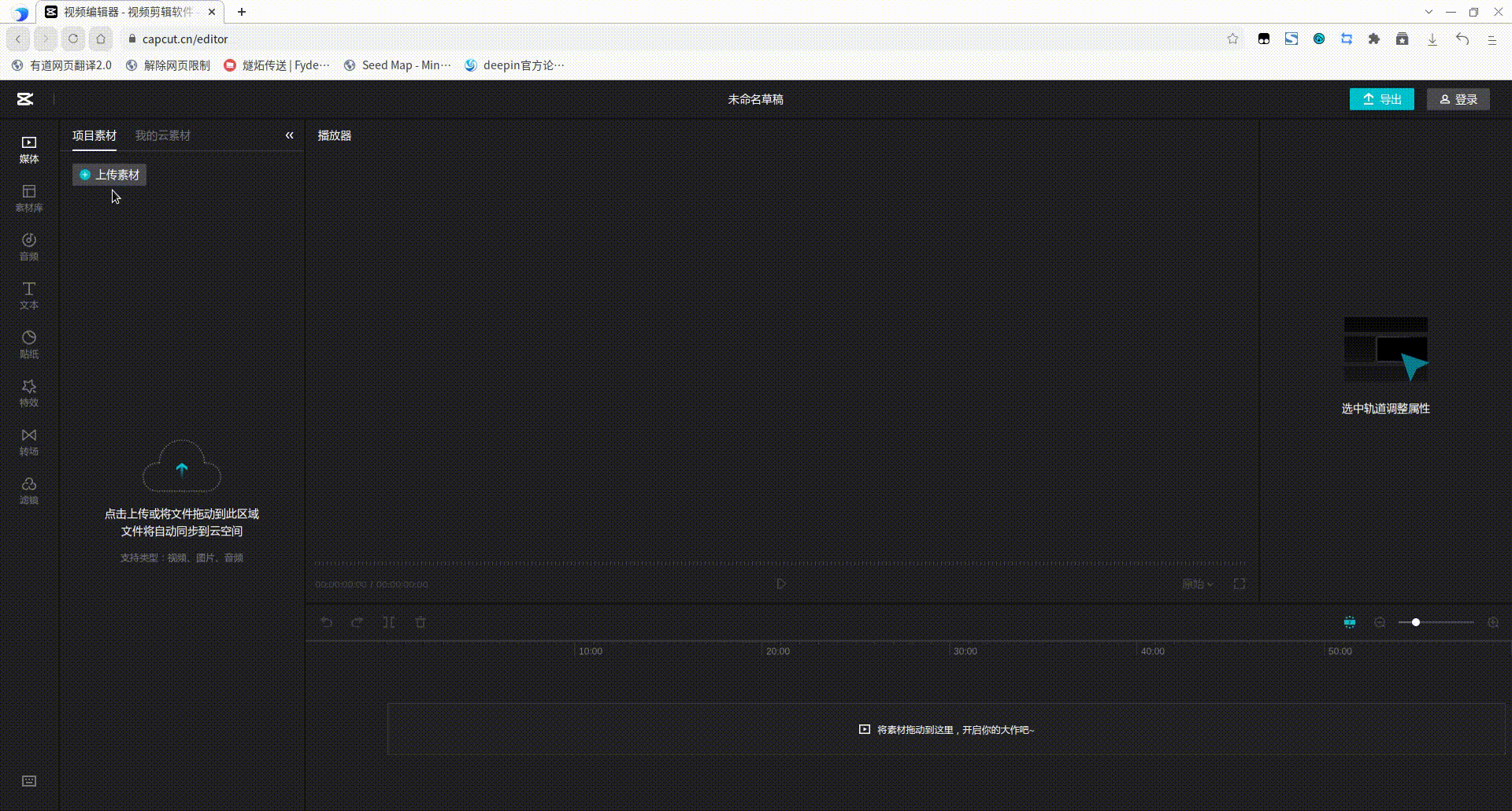1512x811 pixels.
Task: Split the clip at the playhead
Action: coord(389,622)
